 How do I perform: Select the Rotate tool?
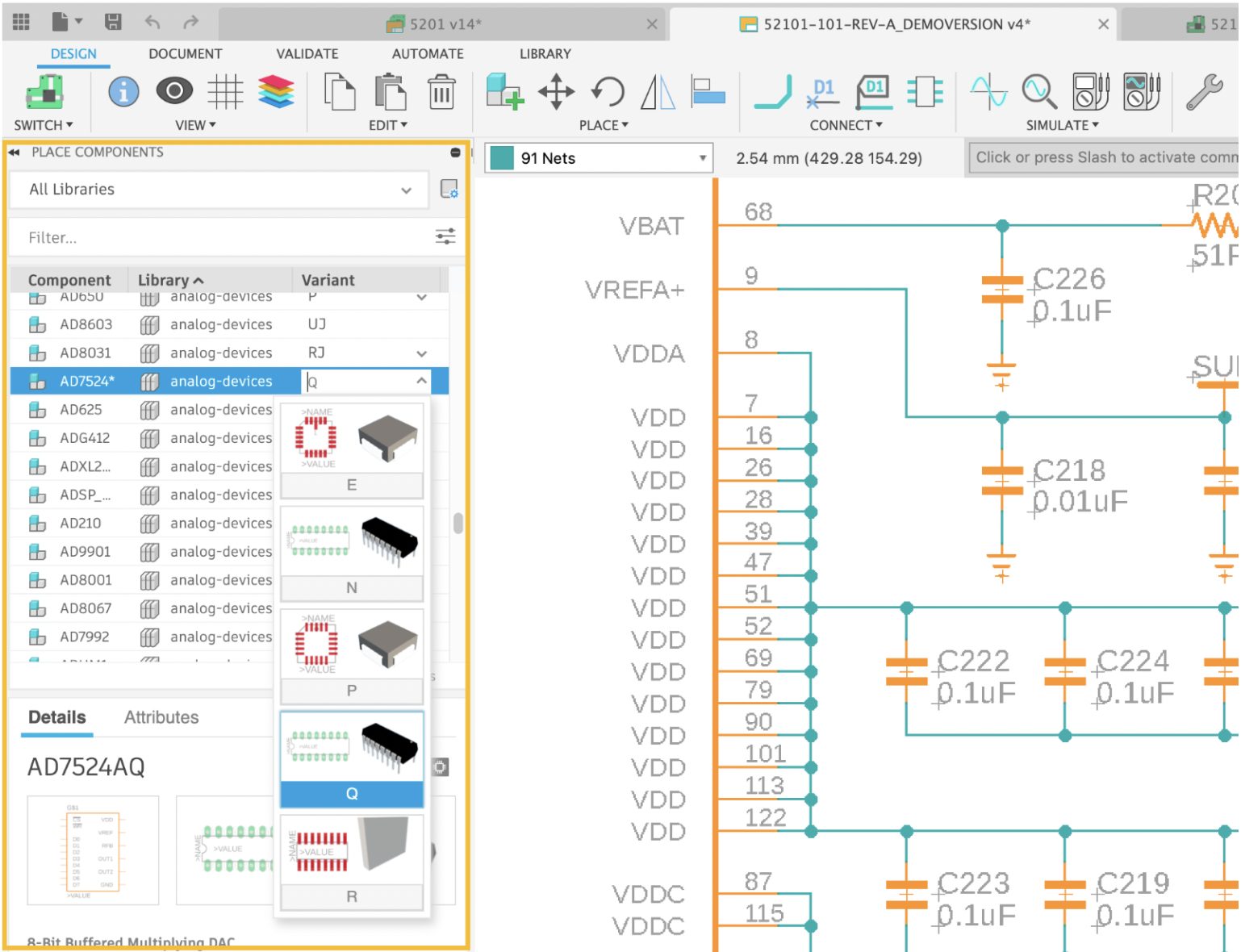(x=608, y=92)
